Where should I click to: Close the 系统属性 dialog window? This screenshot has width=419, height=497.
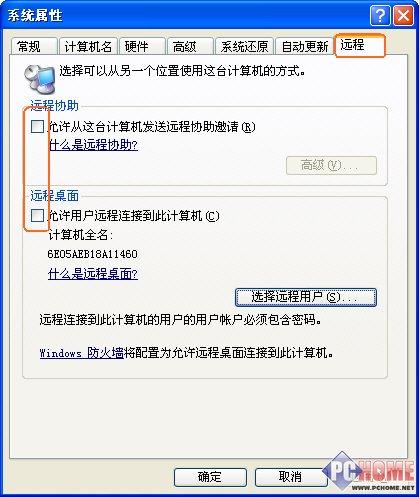tap(403, 16)
